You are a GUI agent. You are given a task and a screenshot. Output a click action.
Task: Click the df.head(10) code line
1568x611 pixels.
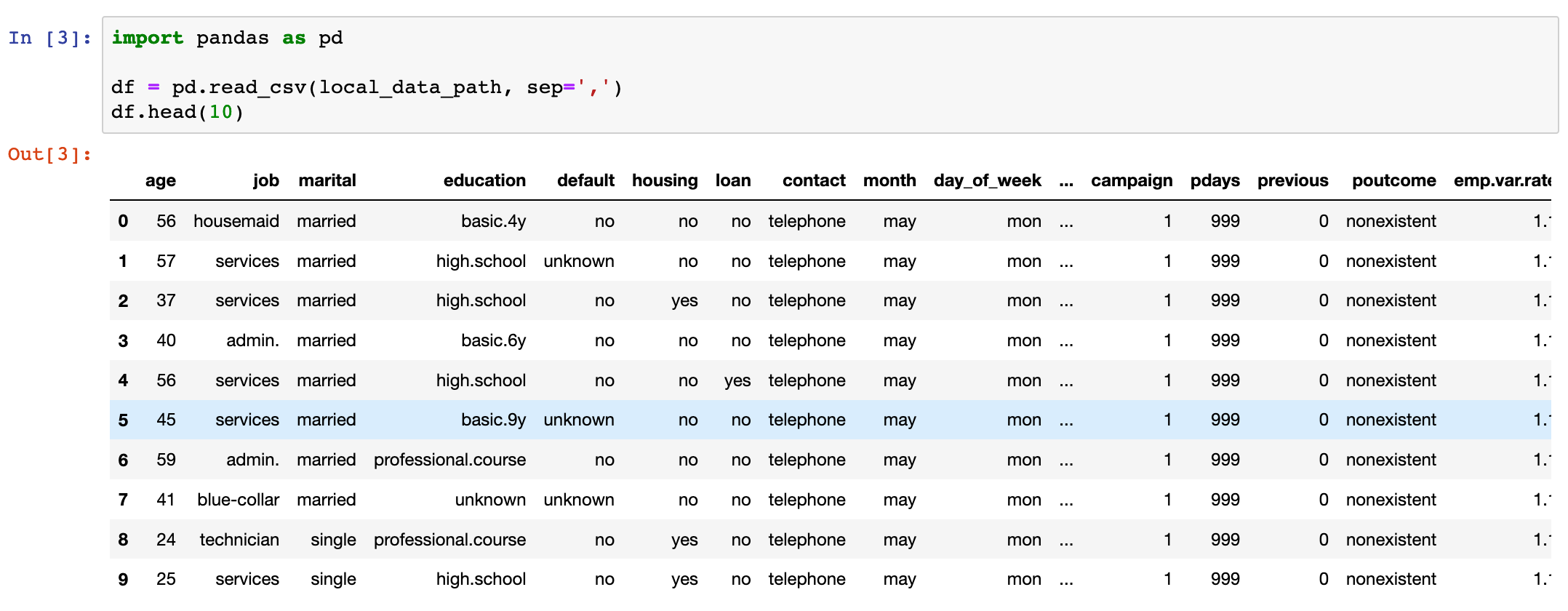click(177, 112)
